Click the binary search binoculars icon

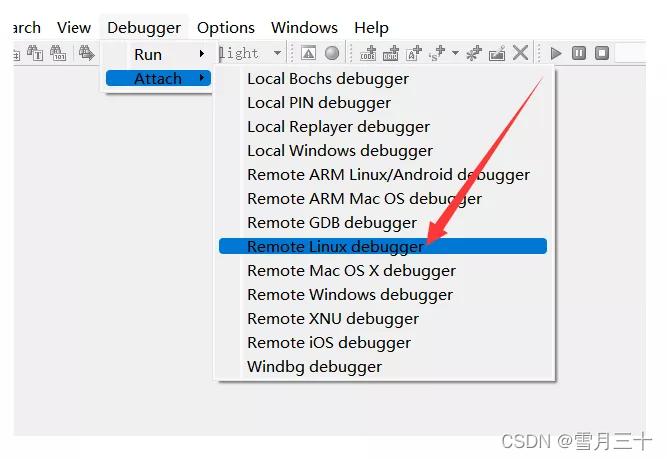point(58,53)
